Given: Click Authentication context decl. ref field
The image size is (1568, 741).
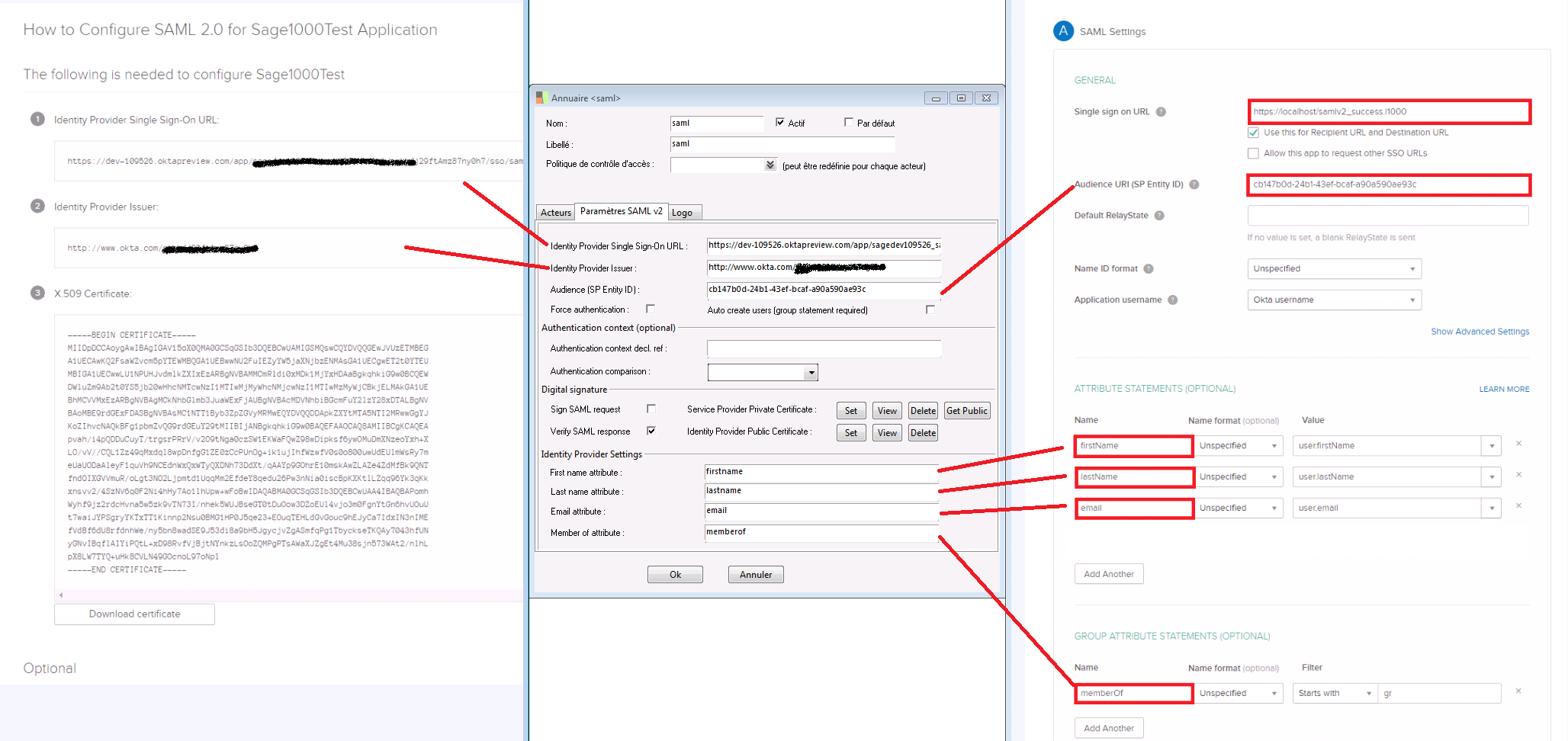Looking at the screenshot, I should point(824,348).
